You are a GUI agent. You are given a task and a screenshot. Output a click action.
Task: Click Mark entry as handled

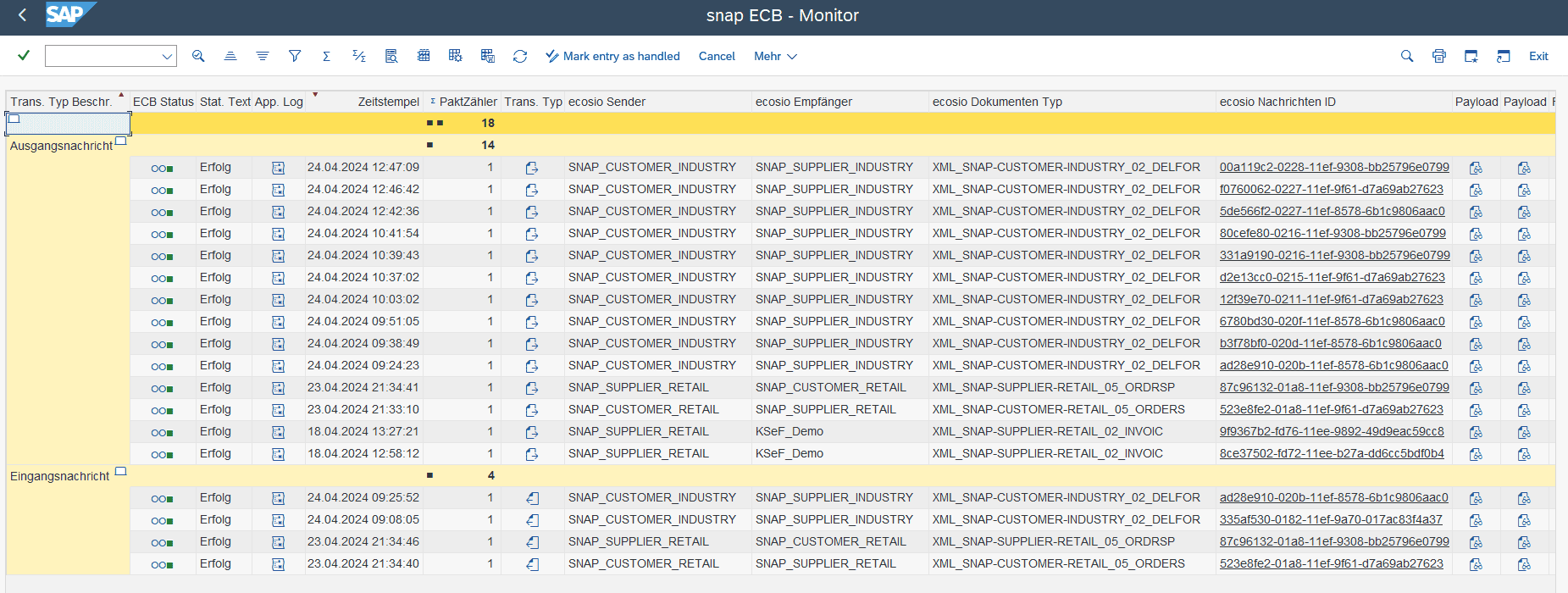coord(612,56)
